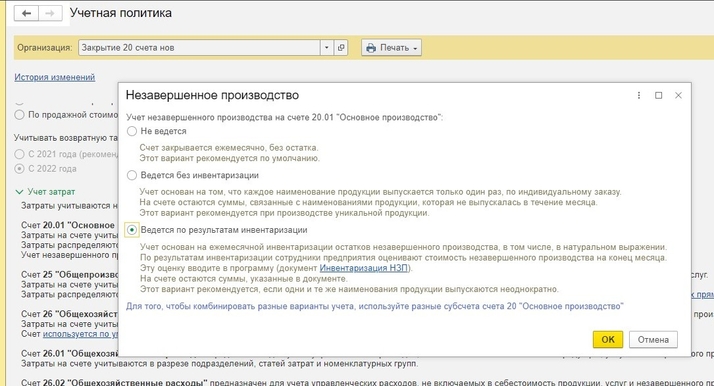
Task: Open the organization record via the open-form icon
Action: coord(341,47)
